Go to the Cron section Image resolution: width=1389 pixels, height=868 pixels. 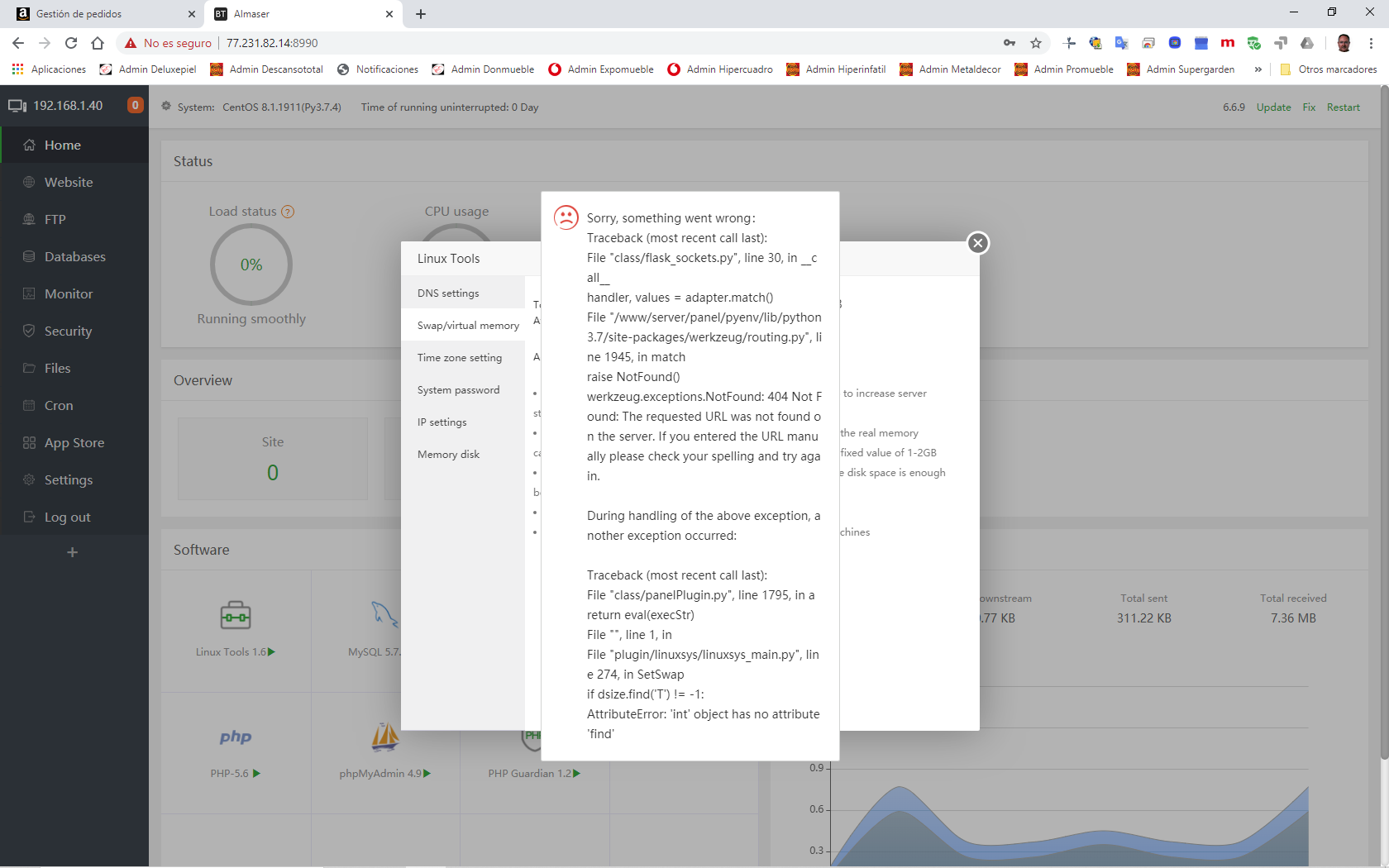(x=74, y=405)
